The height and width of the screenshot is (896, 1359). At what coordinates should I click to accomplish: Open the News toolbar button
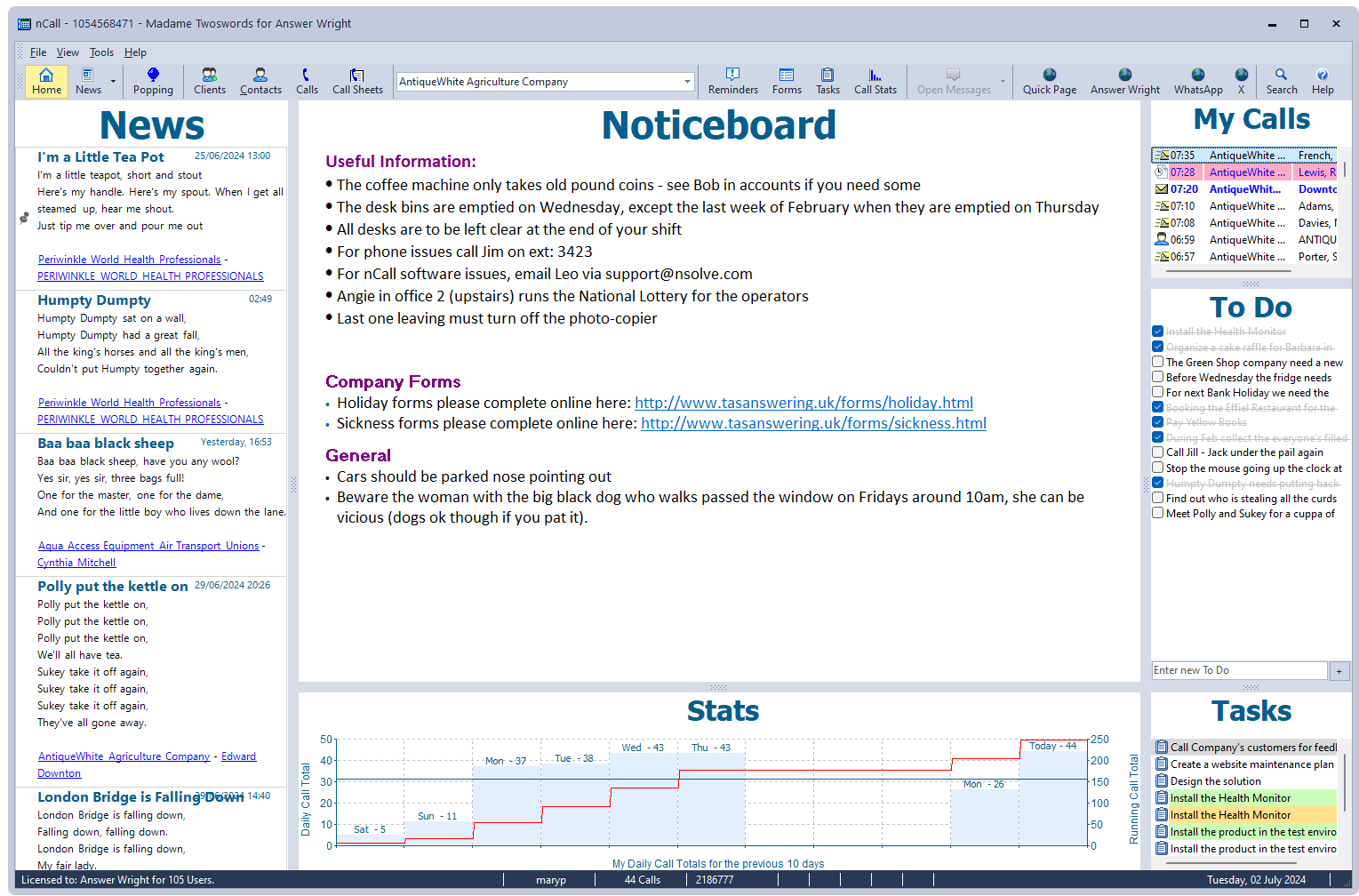tap(88, 81)
